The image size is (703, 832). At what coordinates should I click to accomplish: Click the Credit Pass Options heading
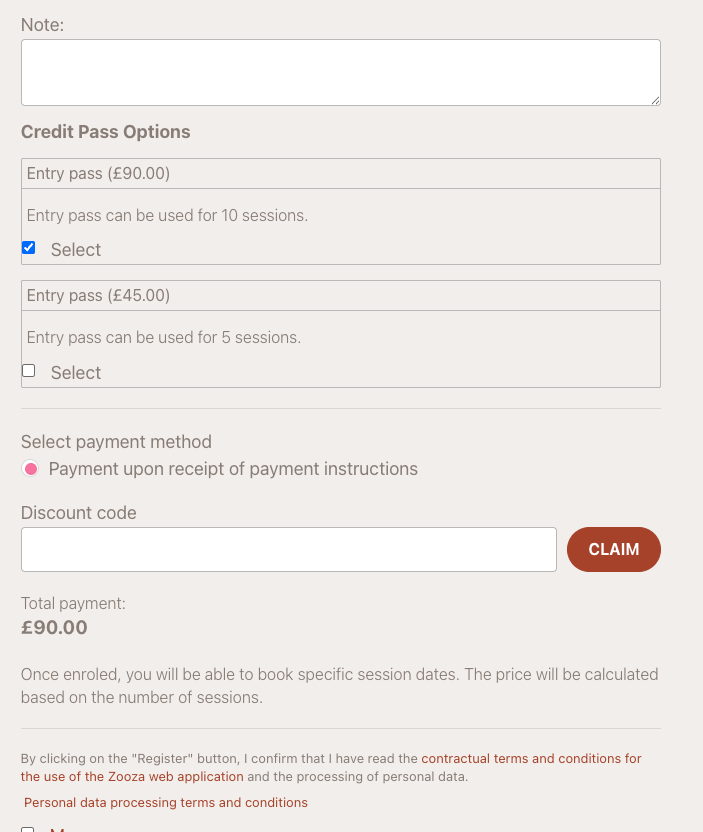[105, 131]
